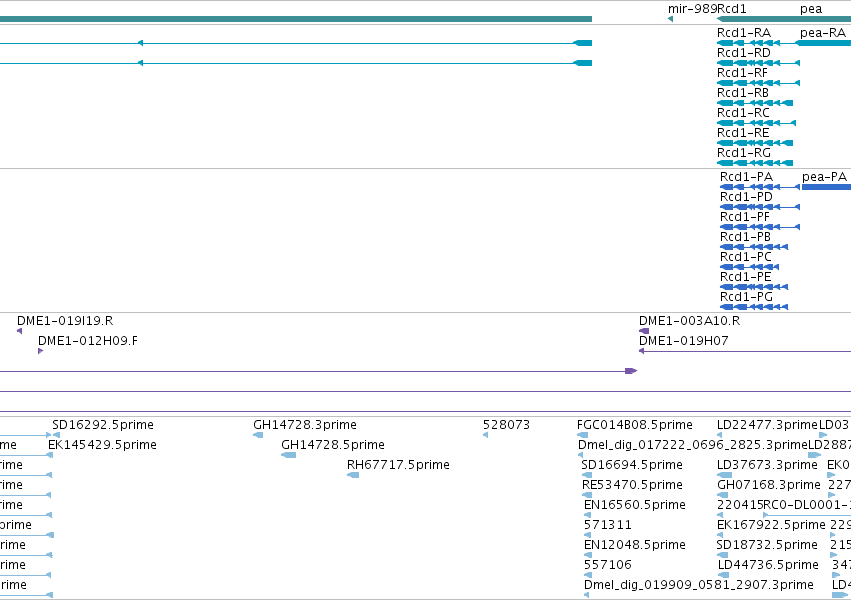Image resolution: width=851 pixels, height=600 pixels.
Task: Click the small mir-989 gene arrow glyph
Action: click(x=670, y=20)
